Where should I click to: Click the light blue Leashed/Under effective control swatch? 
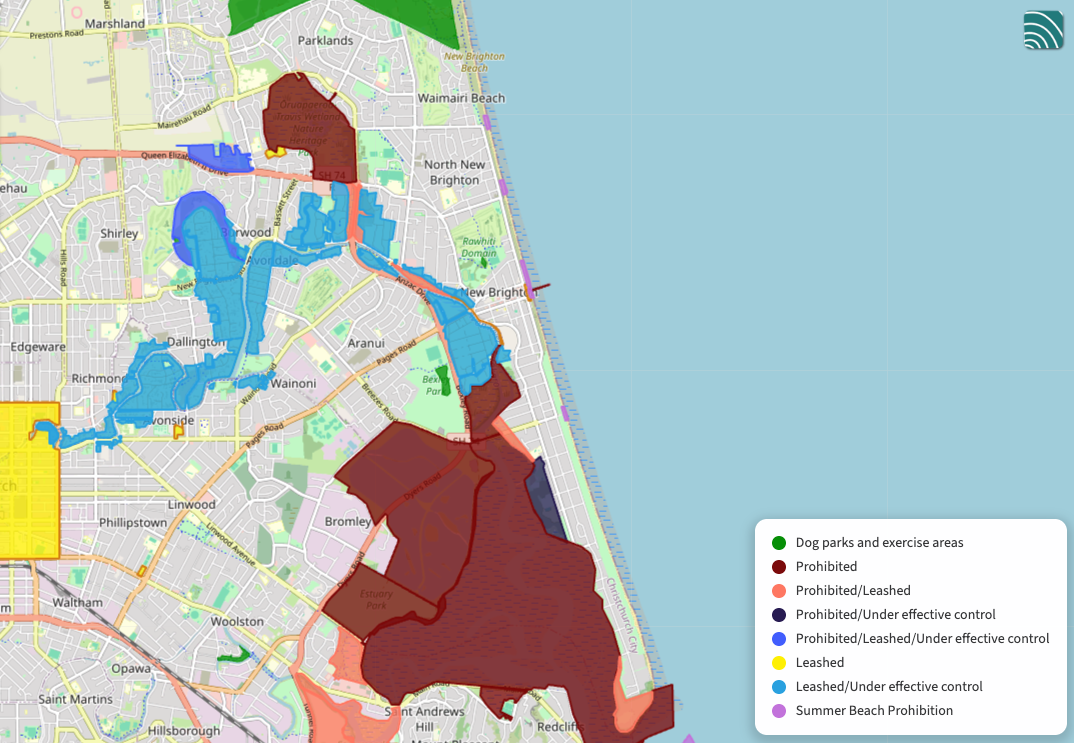[779, 687]
